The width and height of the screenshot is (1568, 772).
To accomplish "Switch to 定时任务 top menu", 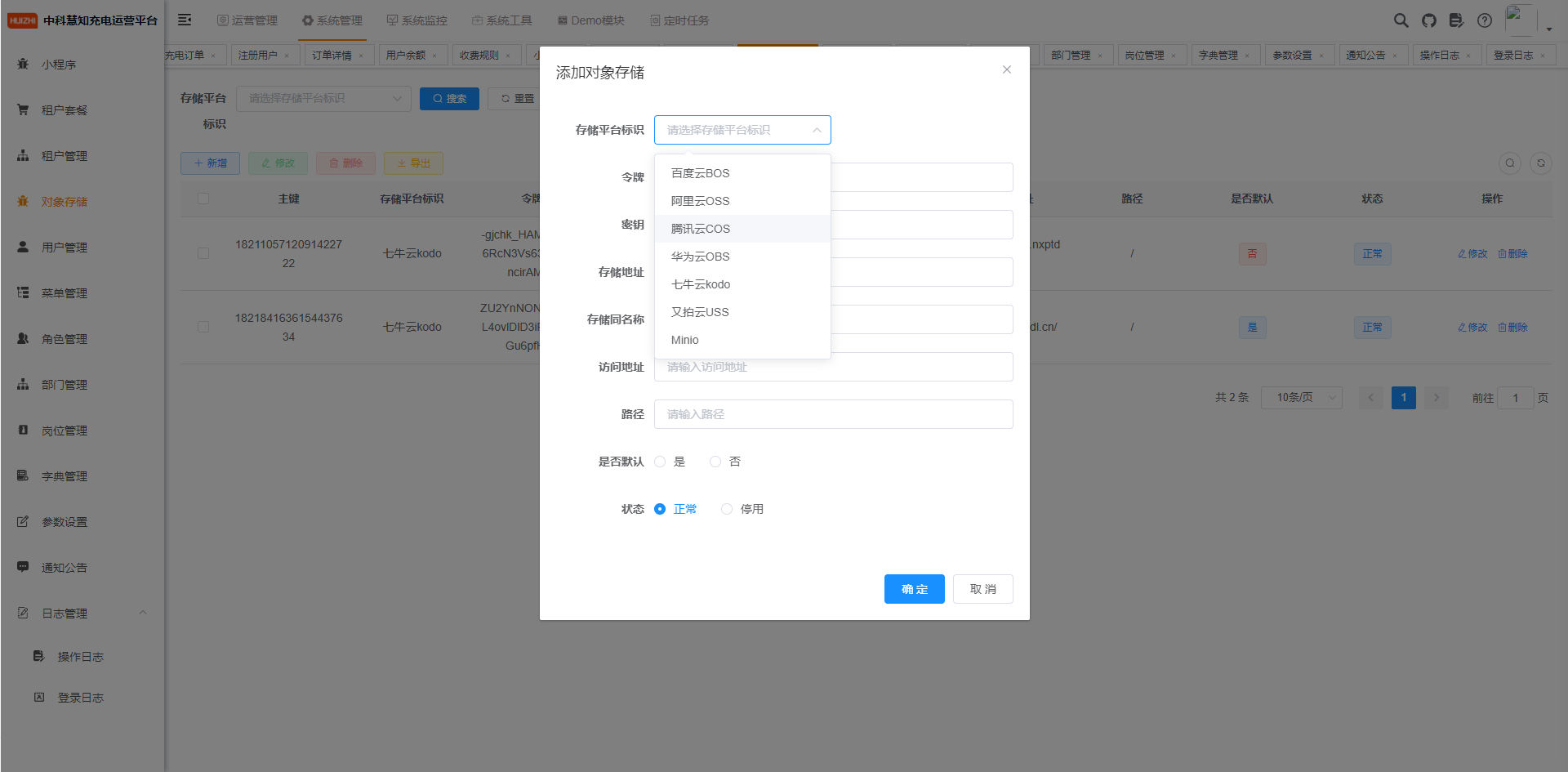I will tap(679, 20).
